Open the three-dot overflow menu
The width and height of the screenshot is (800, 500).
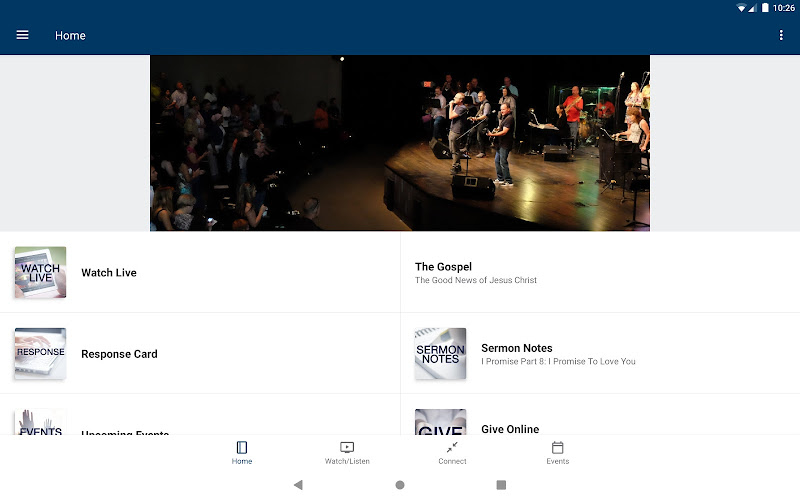coord(781,35)
